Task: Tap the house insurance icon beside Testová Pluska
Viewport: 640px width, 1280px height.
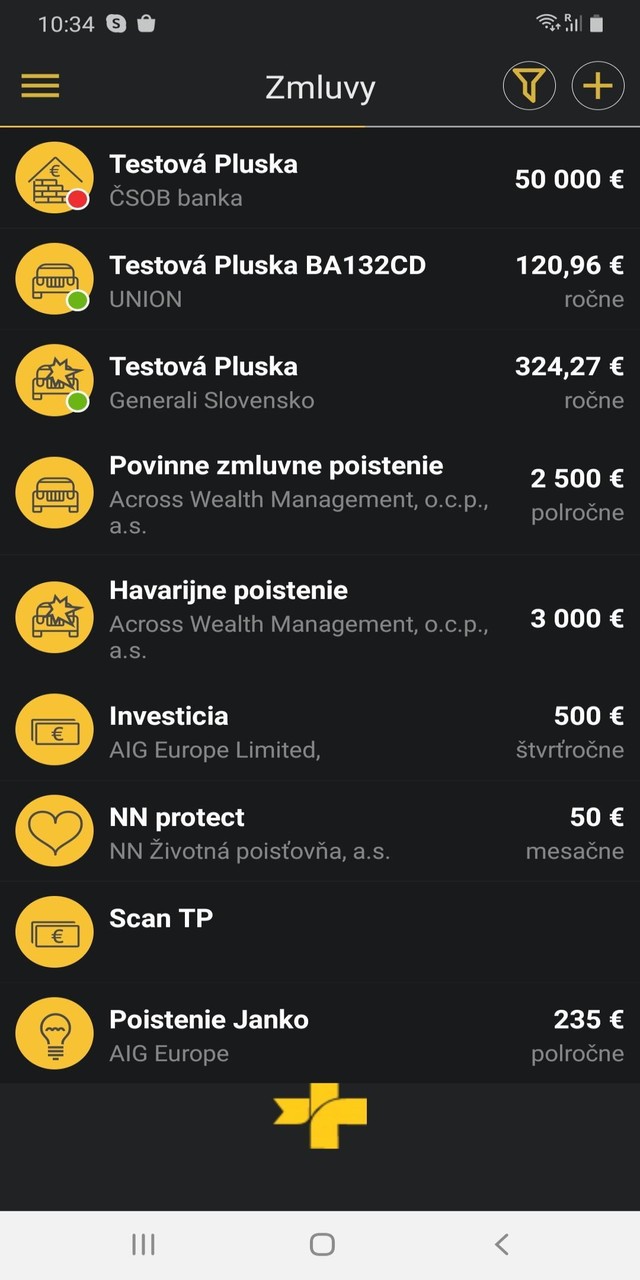Action: [54, 178]
